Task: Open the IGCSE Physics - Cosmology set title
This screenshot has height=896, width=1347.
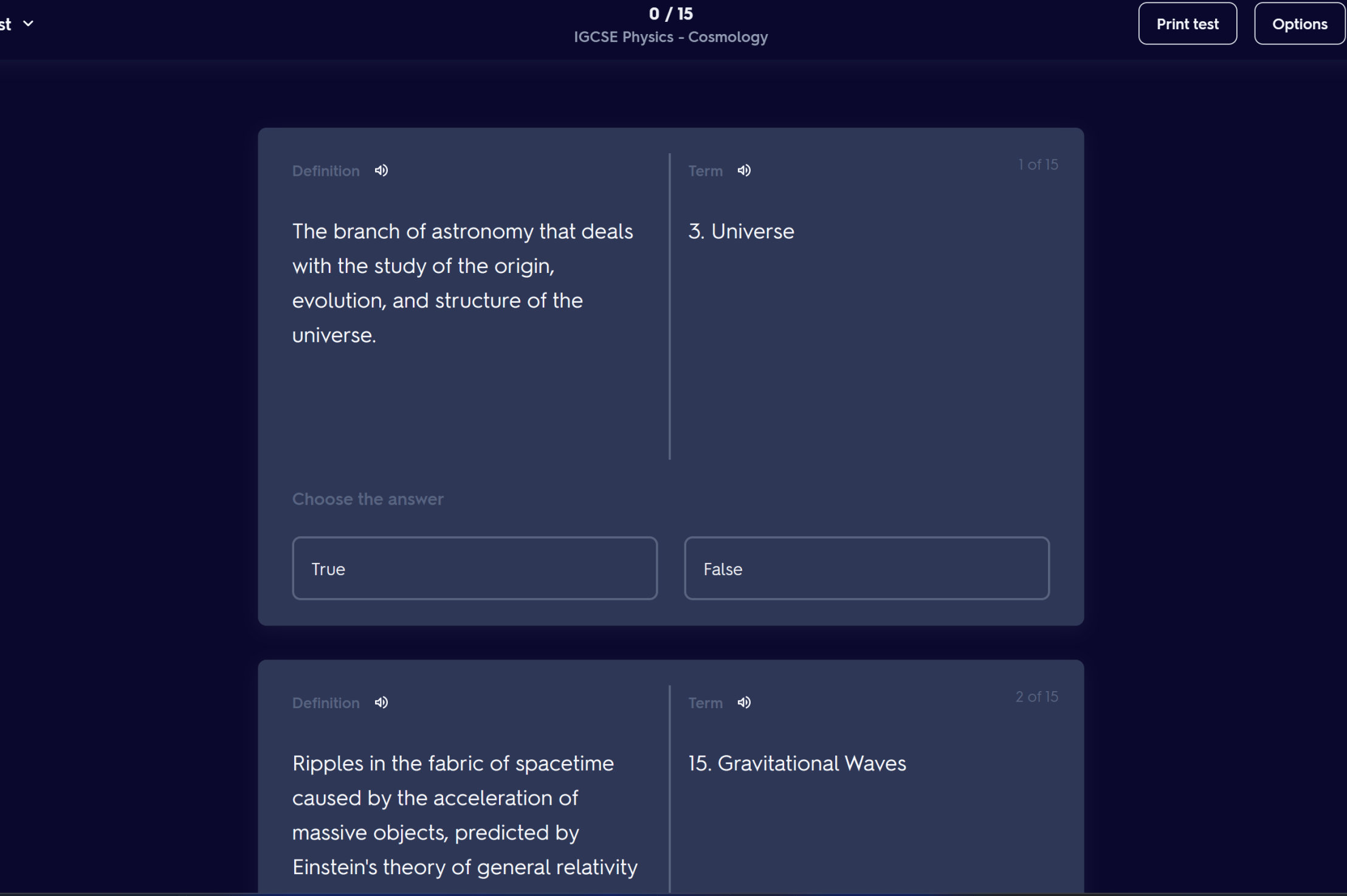Action: click(x=670, y=36)
